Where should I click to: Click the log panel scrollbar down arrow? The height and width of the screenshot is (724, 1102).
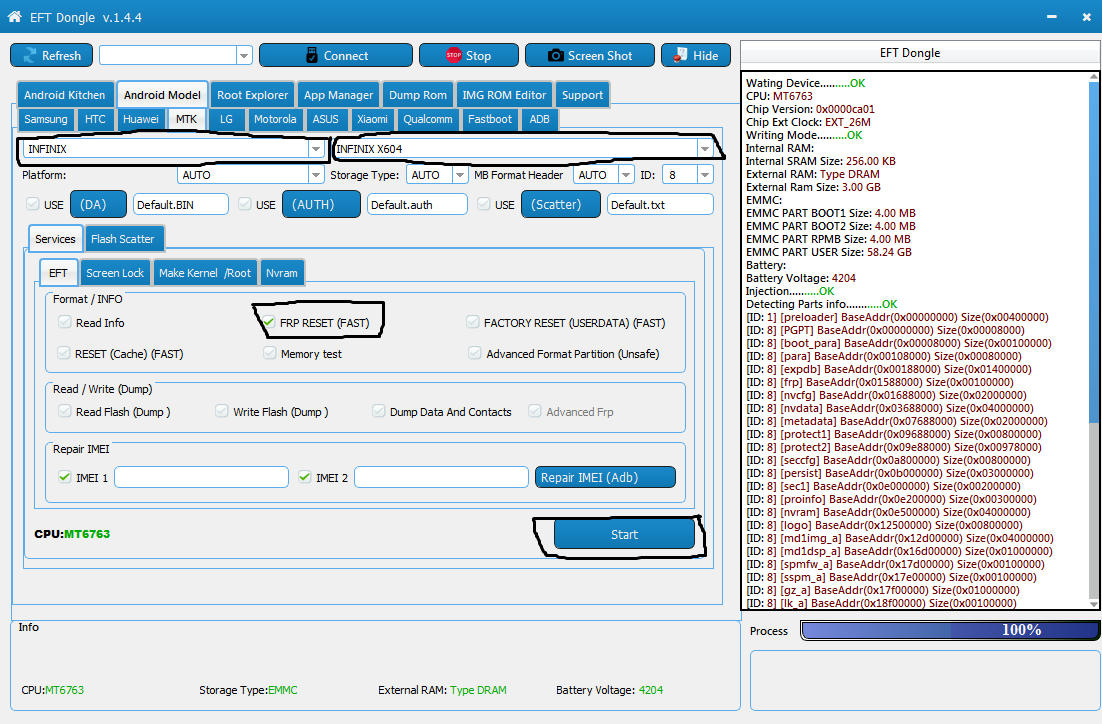coord(1094,604)
